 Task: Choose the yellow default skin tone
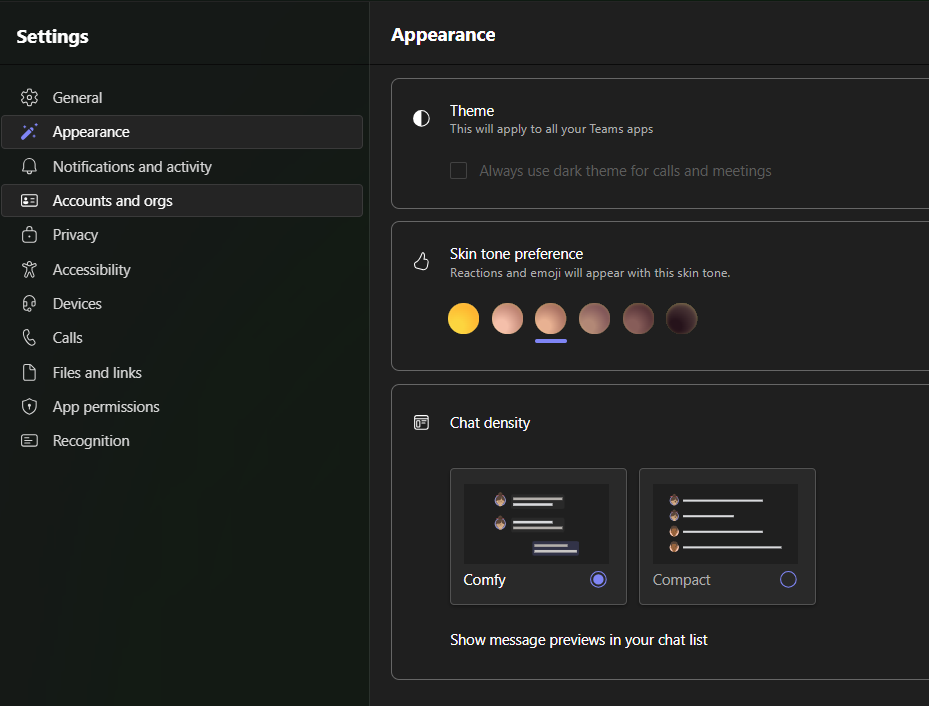tap(463, 319)
